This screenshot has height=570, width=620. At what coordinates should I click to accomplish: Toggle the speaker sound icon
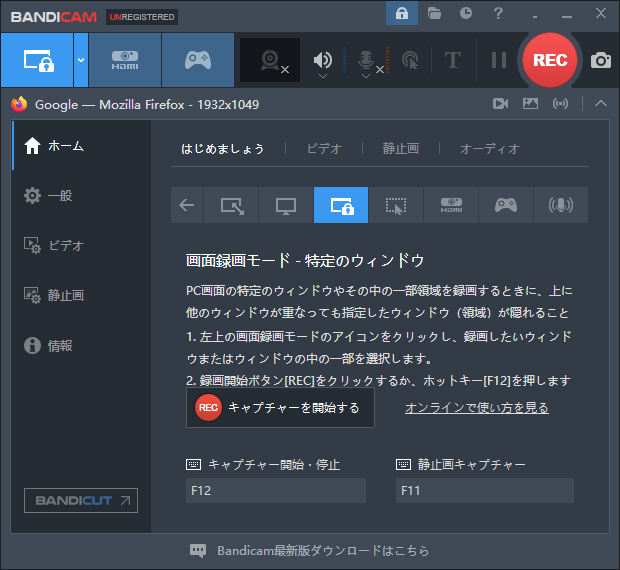coord(323,59)
